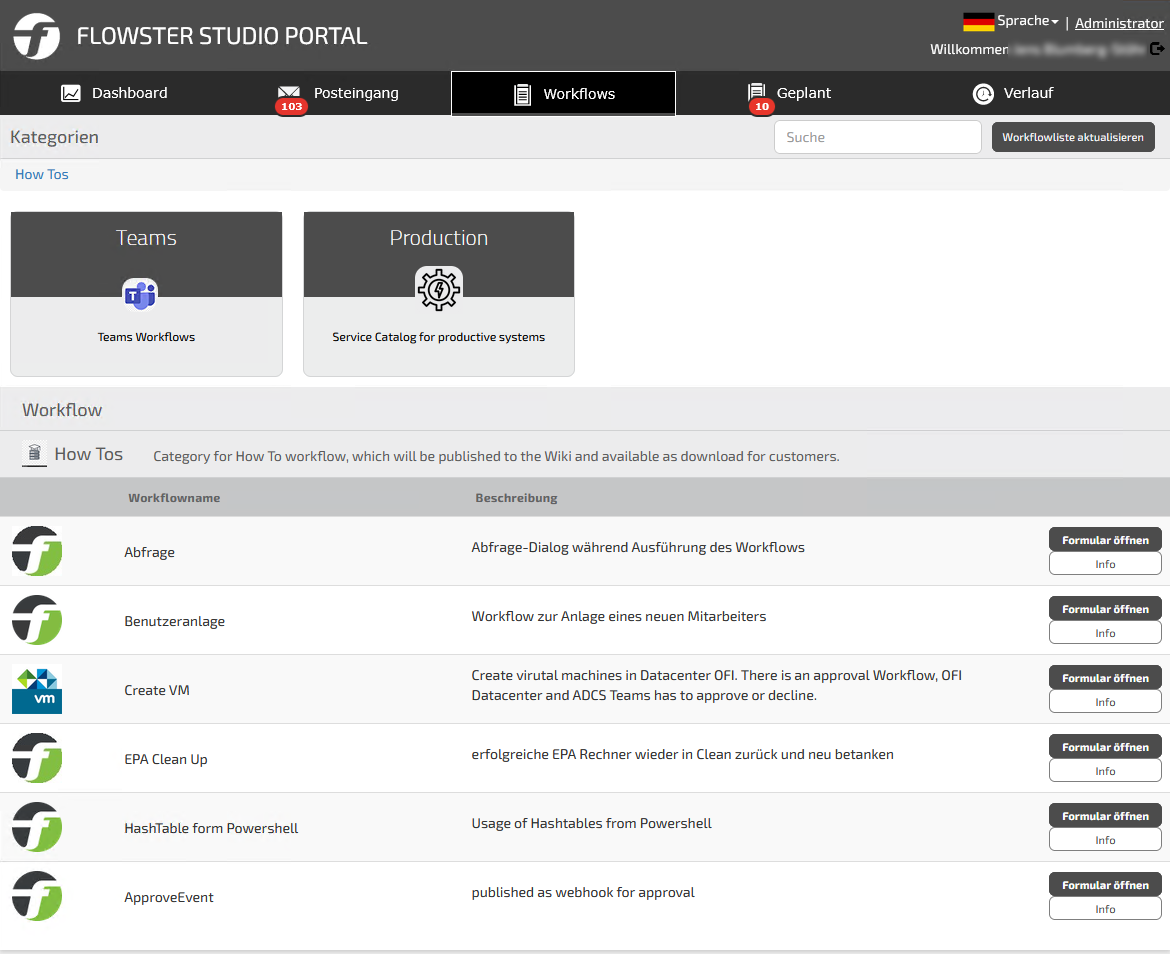
Task: Open form for Abfrage workflow
Action: click(1105, 540)
